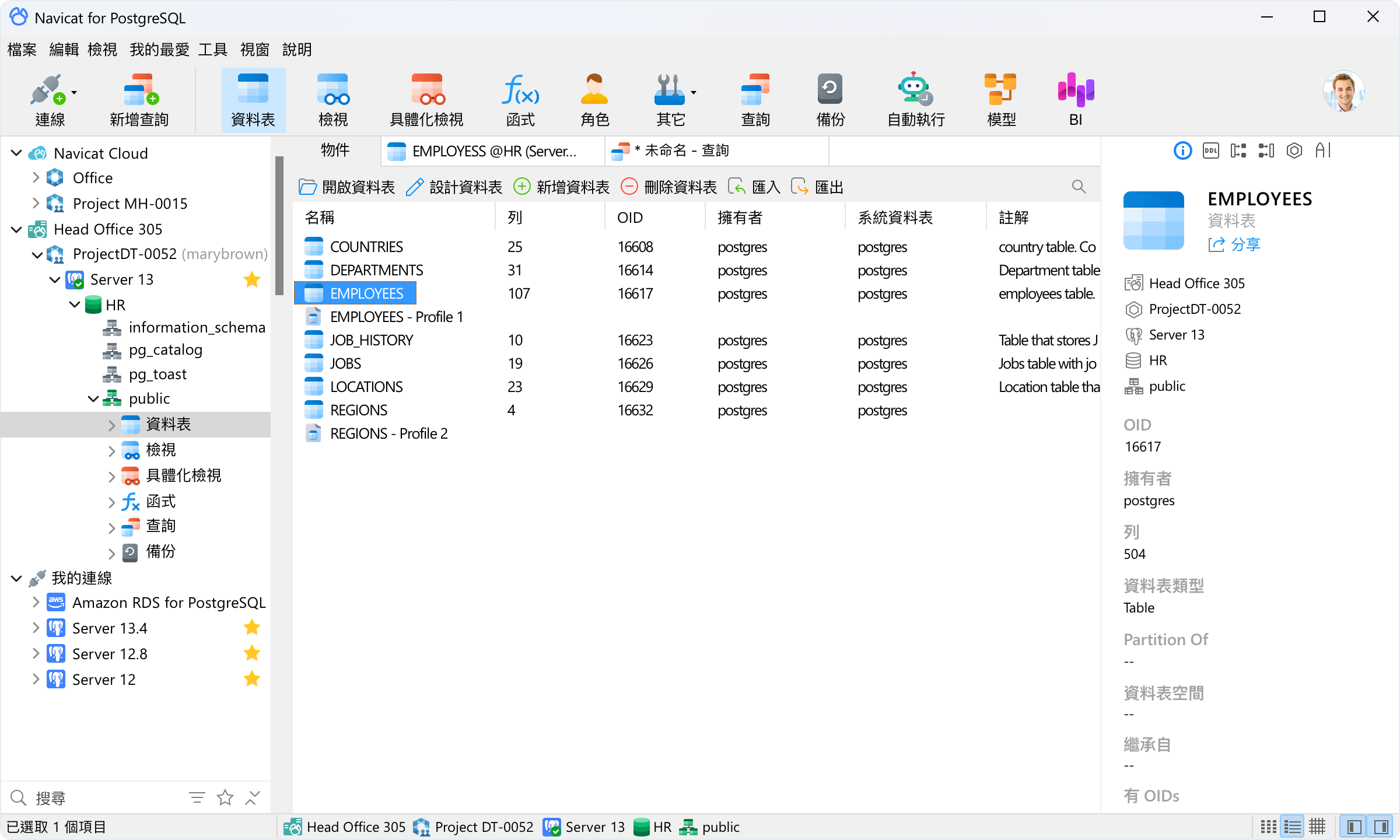Open the Function f(x) toolbar icon
The width and height of the screenshot is (1400, 840).
point(520,100)
